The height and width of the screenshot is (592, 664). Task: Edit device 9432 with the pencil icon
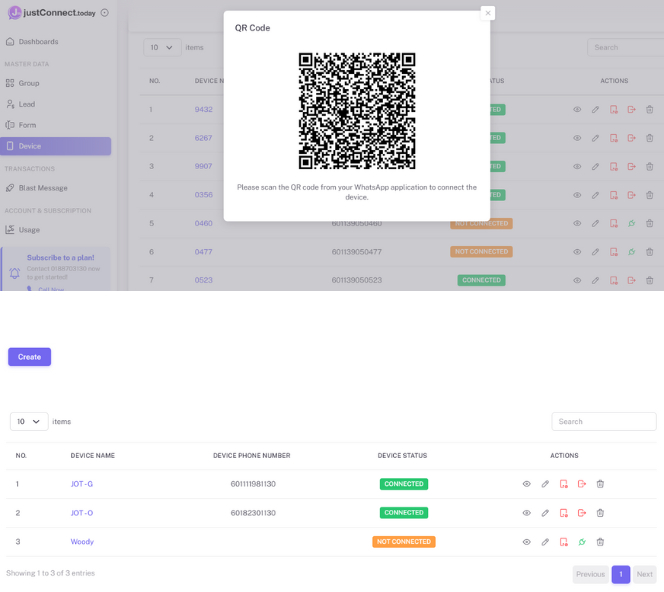tap(595, 110)
